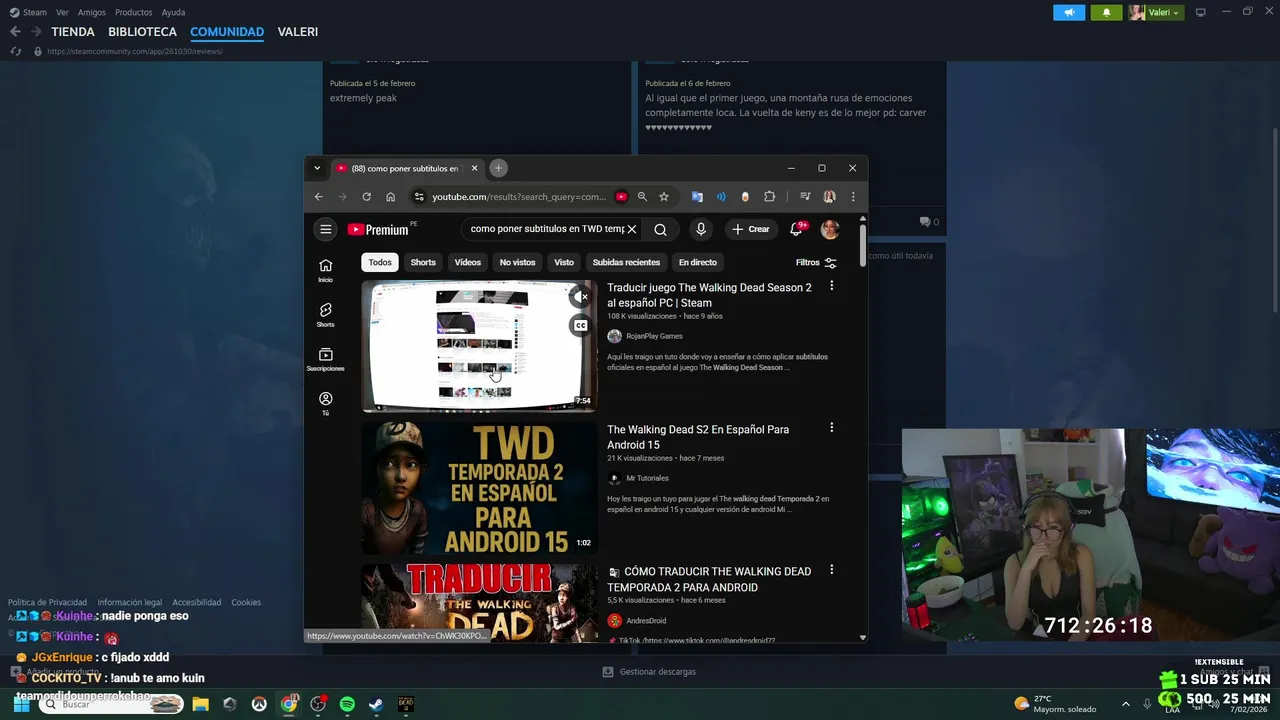Open the Productos menu in Steam
The width and height of the screenshot is (1280, 720).
click(x=133, y=12)
